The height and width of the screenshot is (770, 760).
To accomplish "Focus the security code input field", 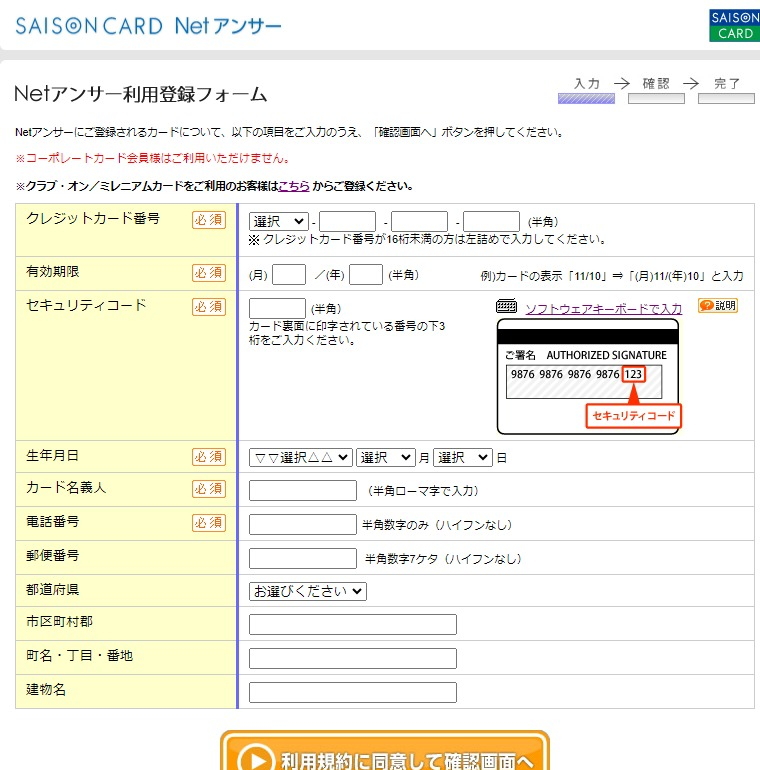I will 277,308.
